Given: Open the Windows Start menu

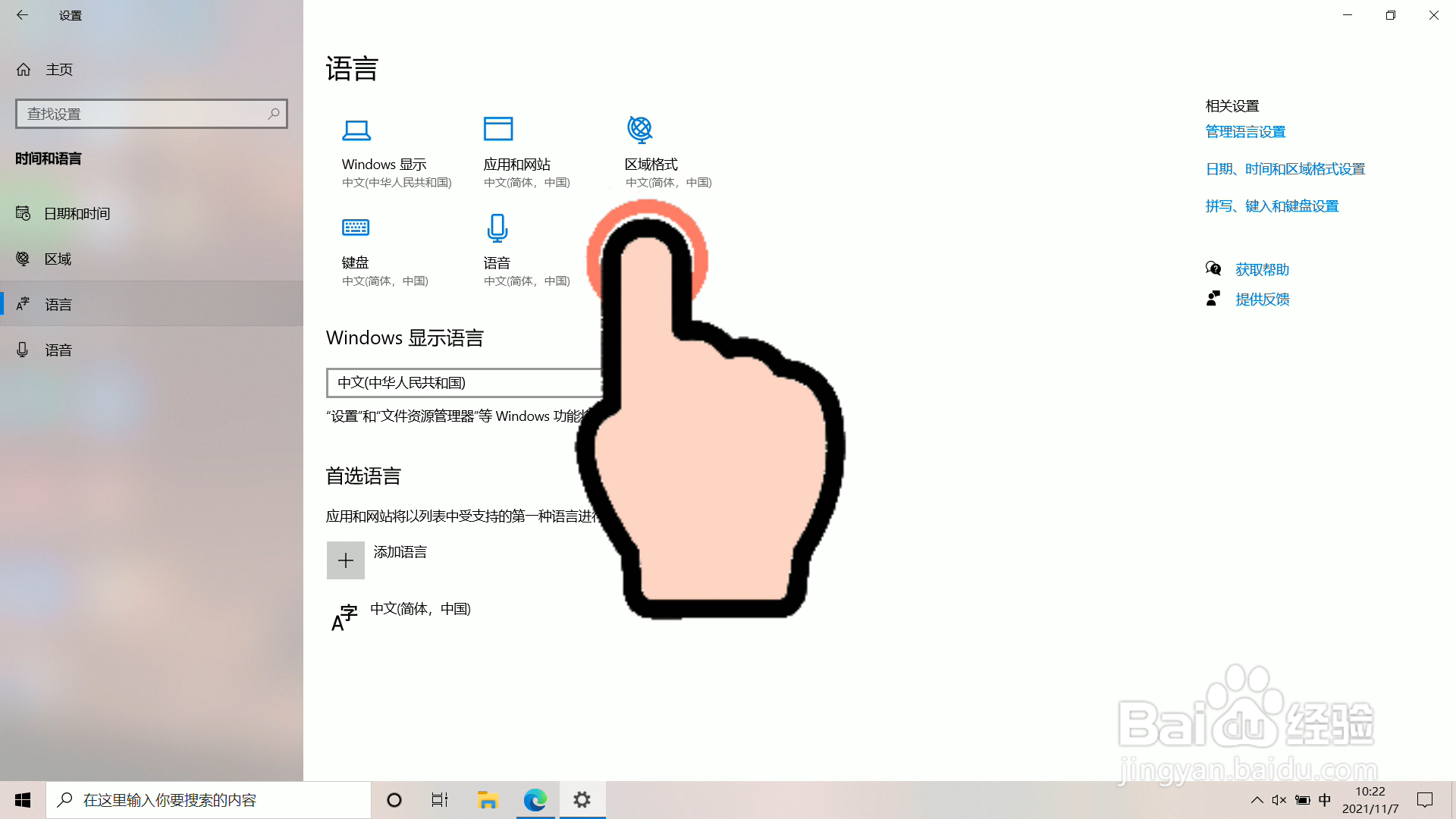Looking at the screenshot, I should pyautogui.click(x=23, y=800).
